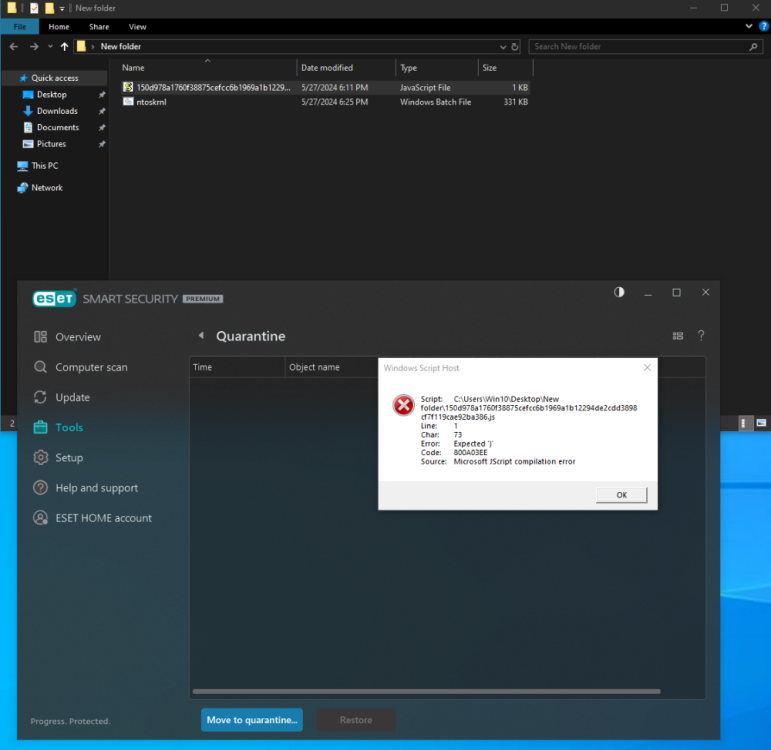The width and height of the screenshot is (771, 750).
Task: Go up one folder level in Explorer
Action: tap(64, 46)
